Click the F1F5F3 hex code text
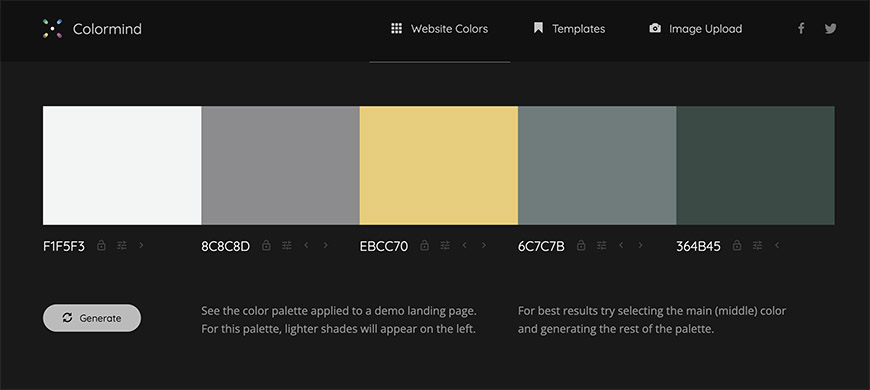The image size is (870, 390). coord(64,246)
